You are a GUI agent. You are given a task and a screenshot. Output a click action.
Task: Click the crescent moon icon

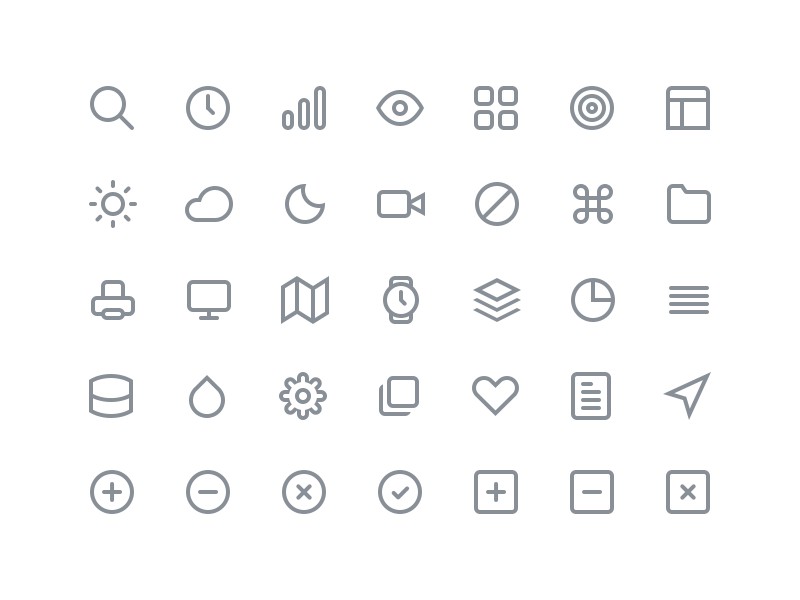(x=305, y=204)
